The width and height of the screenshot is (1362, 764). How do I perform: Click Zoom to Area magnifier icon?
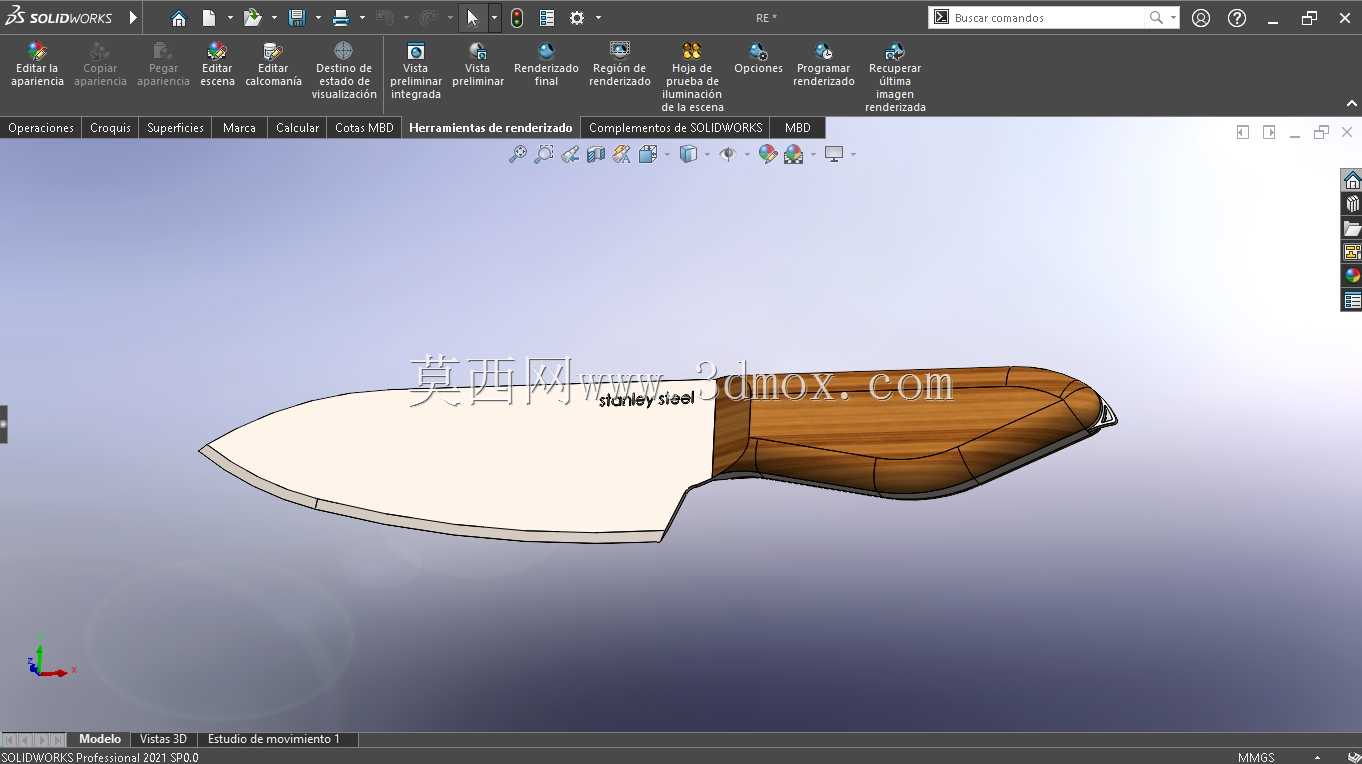(x=543, y=154)
